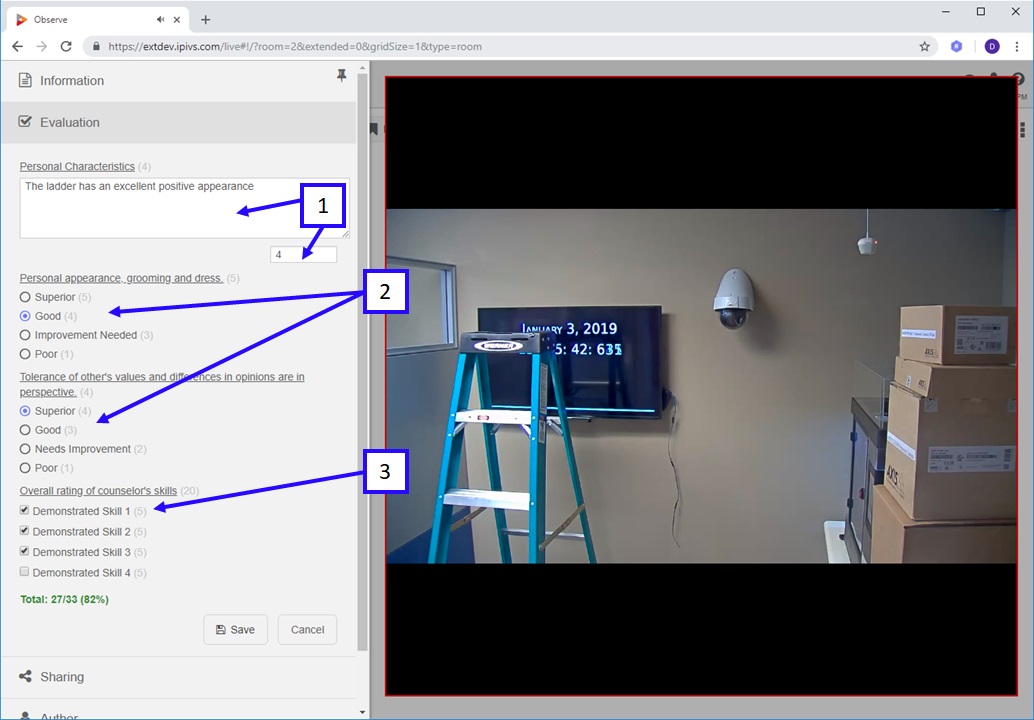Image resolution: width=1034 pixels, height=720 pixels.
Task: Select Superior (4) for tolerance of values
Action: coord(25,411)
